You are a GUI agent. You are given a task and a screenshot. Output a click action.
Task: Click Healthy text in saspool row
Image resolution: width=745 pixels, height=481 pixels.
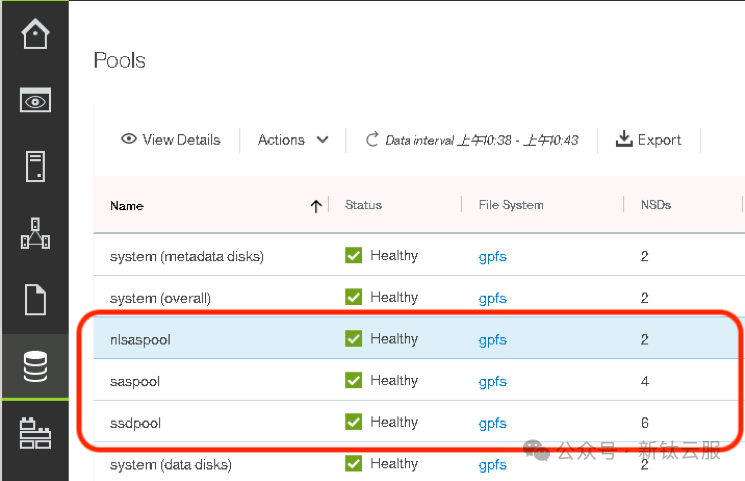pyautogui.click(x=394, y=381)
